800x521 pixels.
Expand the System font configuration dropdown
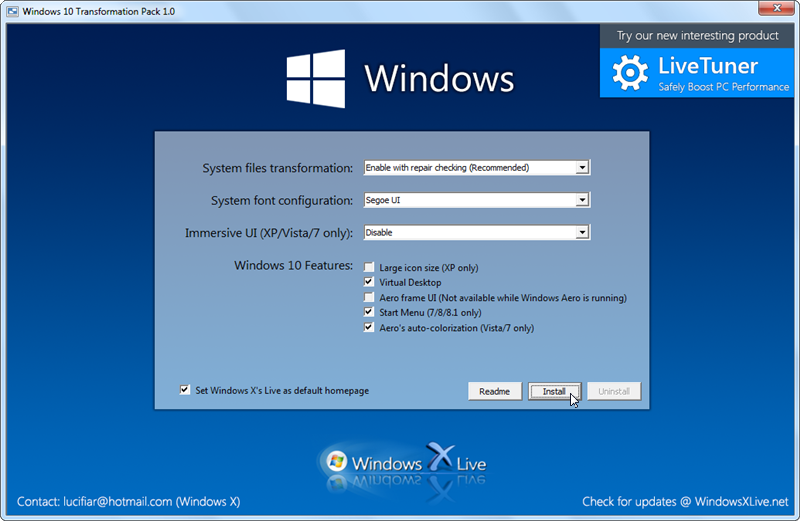click(x=582, y=200)
